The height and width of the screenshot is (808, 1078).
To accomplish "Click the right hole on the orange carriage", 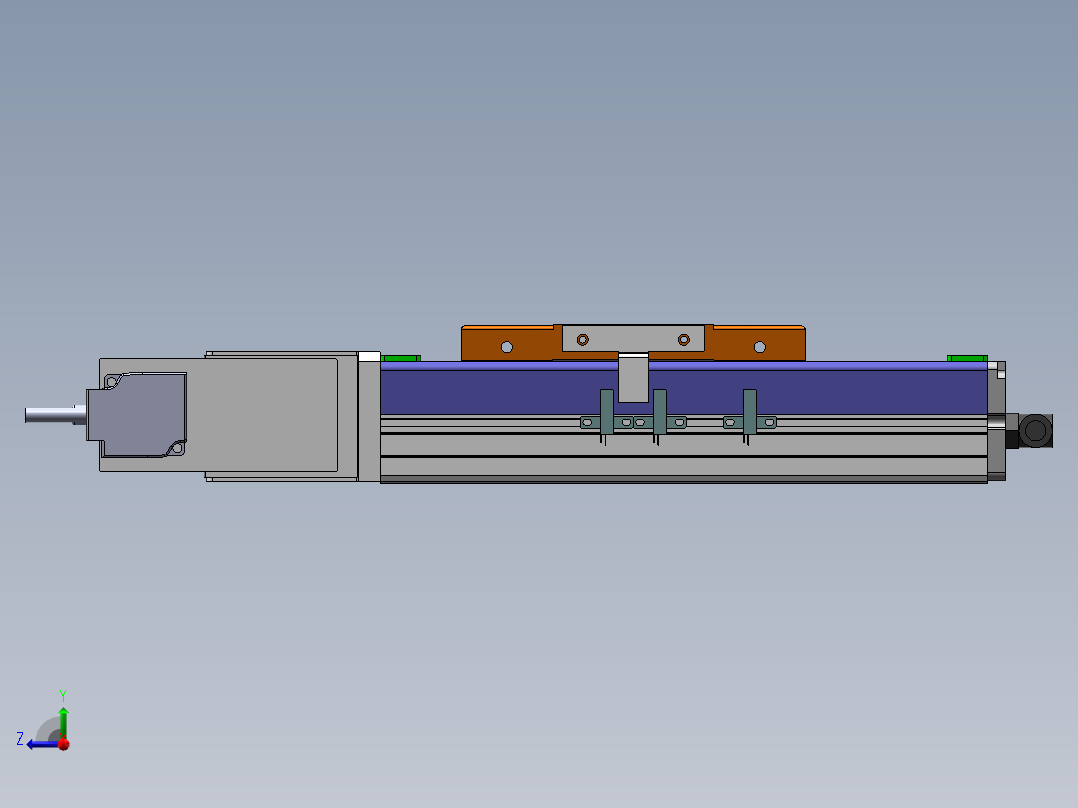I will pyautogui.click(x=760, y=347).
